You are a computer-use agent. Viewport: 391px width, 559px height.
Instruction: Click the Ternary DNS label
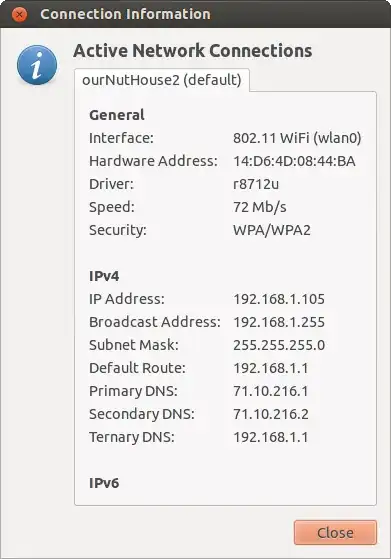point(132,437)
